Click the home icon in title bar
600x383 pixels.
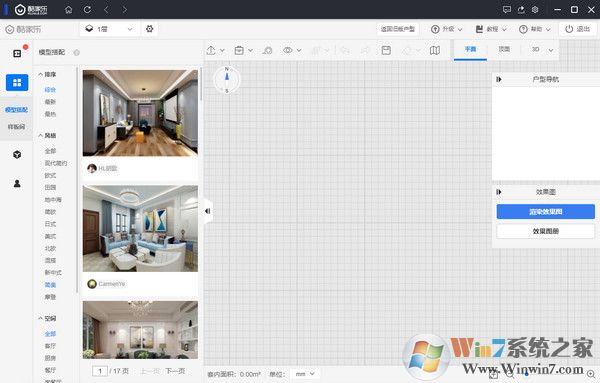pos(68,10)
